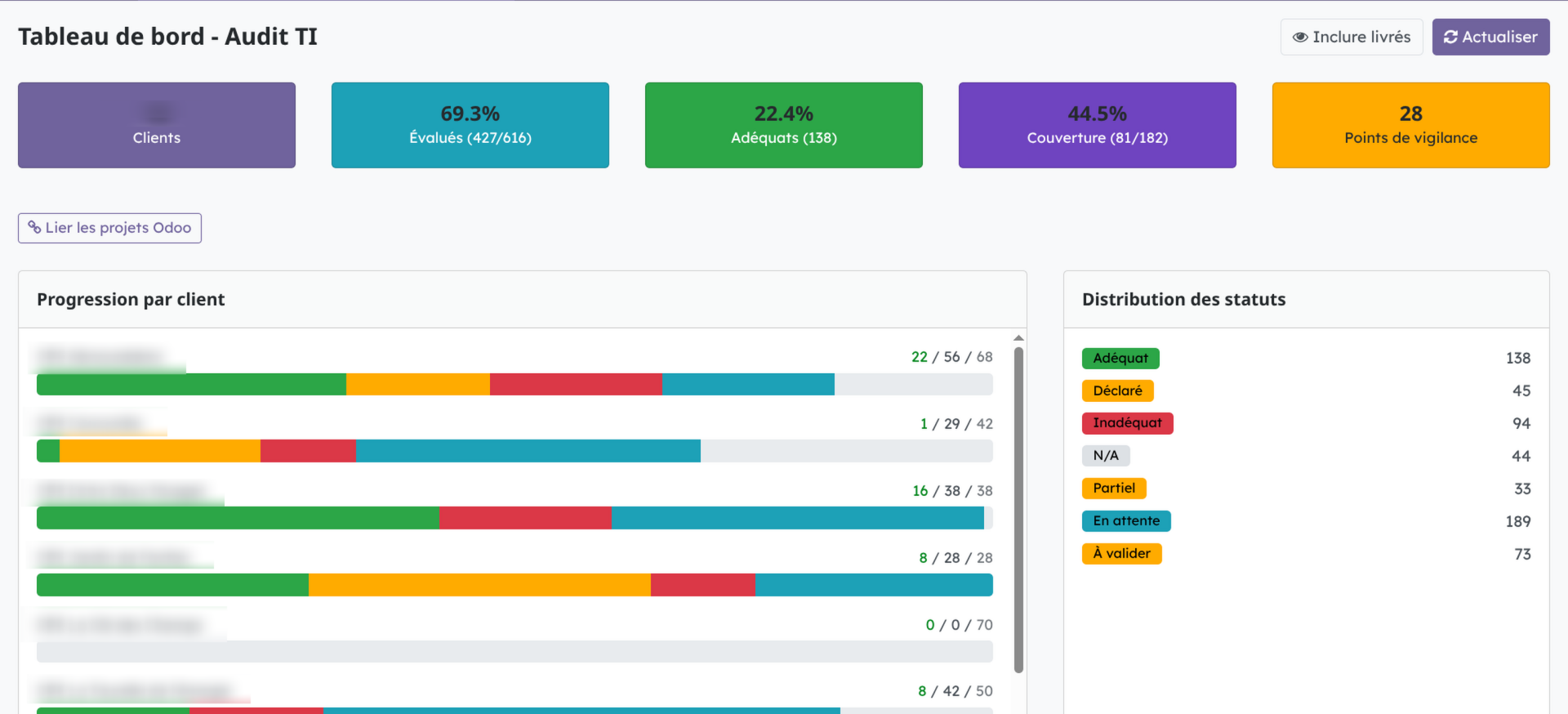Open the Couverture 44.5% card

1097,125
